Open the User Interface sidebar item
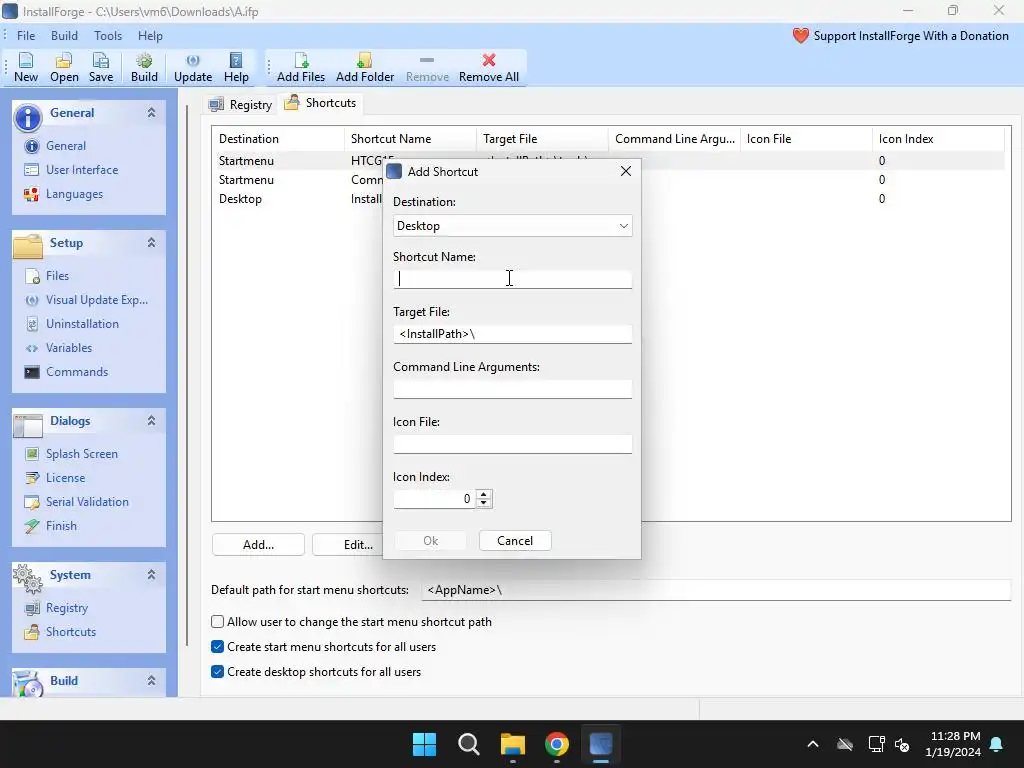Image resolution: width=1024 pixels, height=768 pixels. click(x=82, y=170)
